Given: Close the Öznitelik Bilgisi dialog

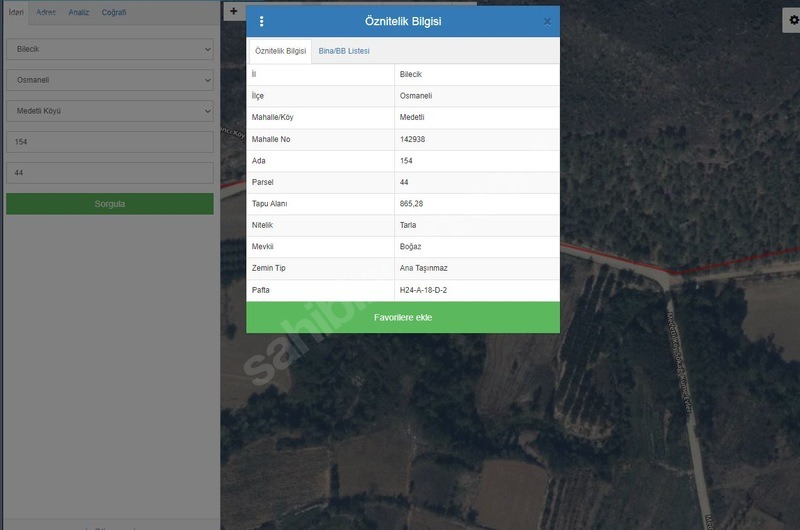Looking at the screenshot, I should pyautogui.click(x=547, y=21).
